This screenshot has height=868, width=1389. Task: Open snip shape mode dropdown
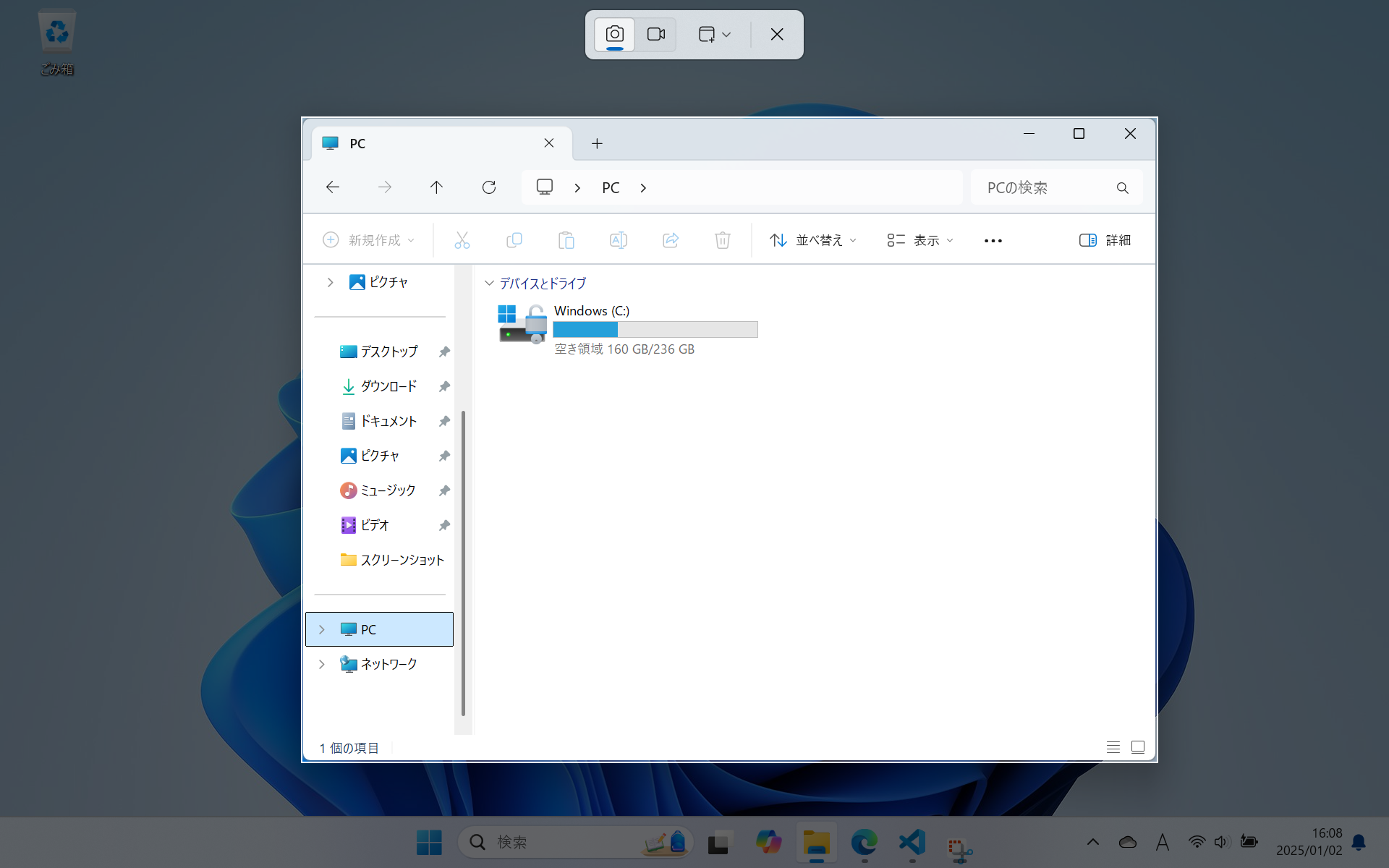(715, 34)
